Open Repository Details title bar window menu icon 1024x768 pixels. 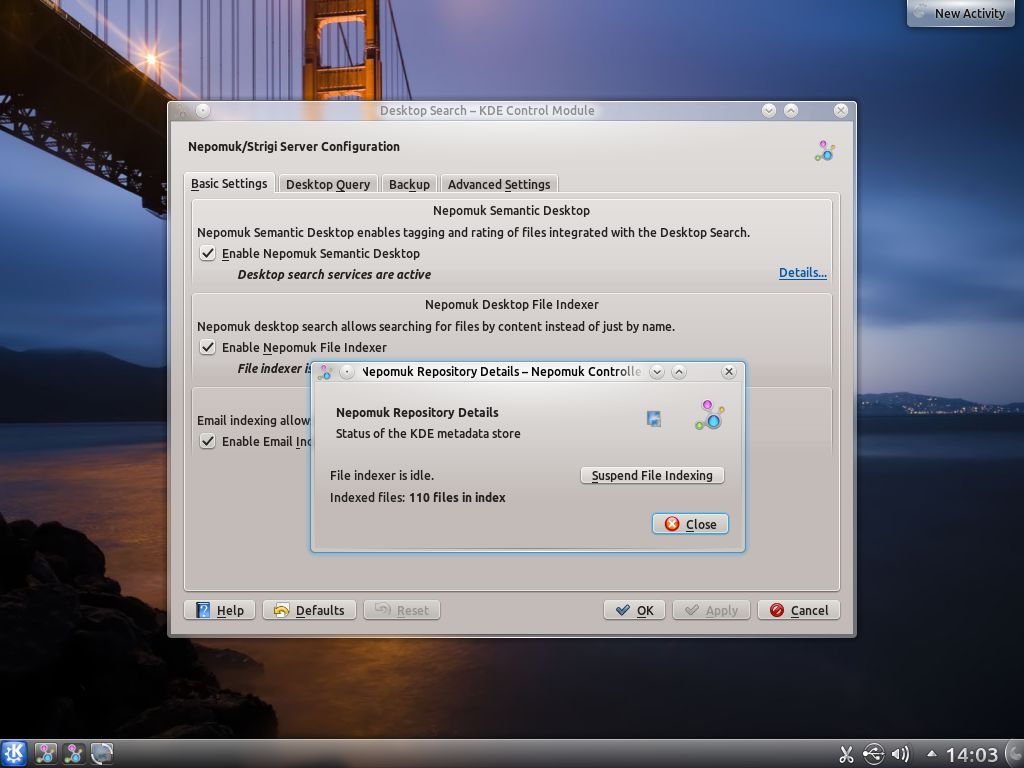pos(325,372)
